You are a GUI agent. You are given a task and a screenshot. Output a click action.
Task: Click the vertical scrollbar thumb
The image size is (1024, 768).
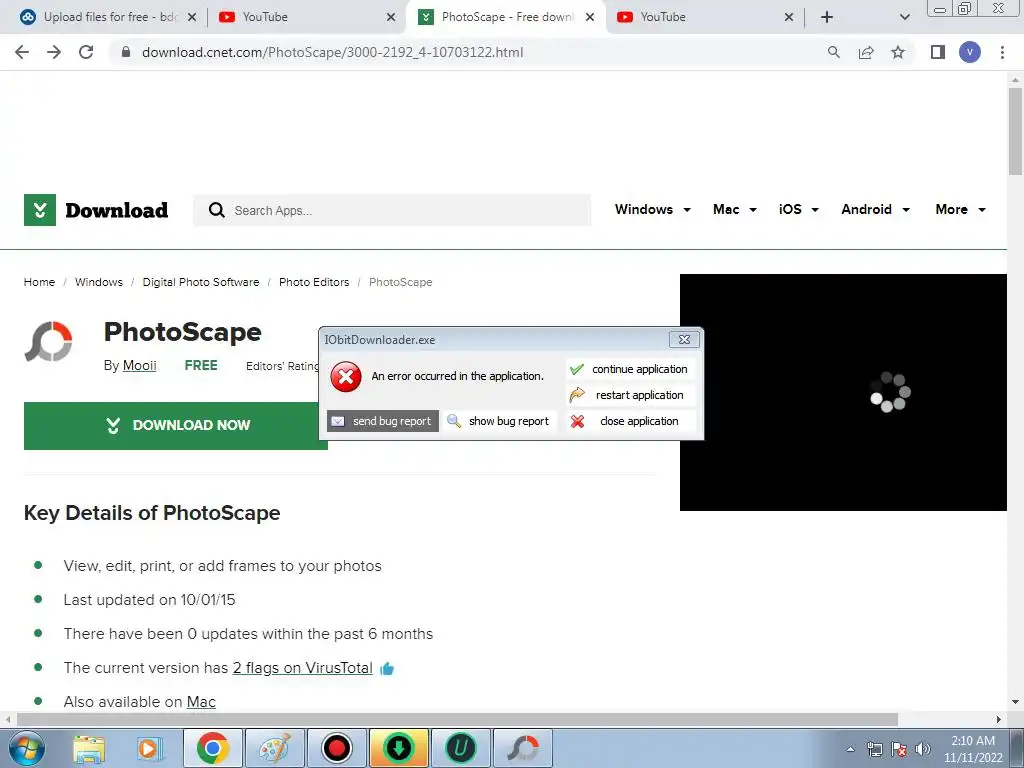[1015, 131]
